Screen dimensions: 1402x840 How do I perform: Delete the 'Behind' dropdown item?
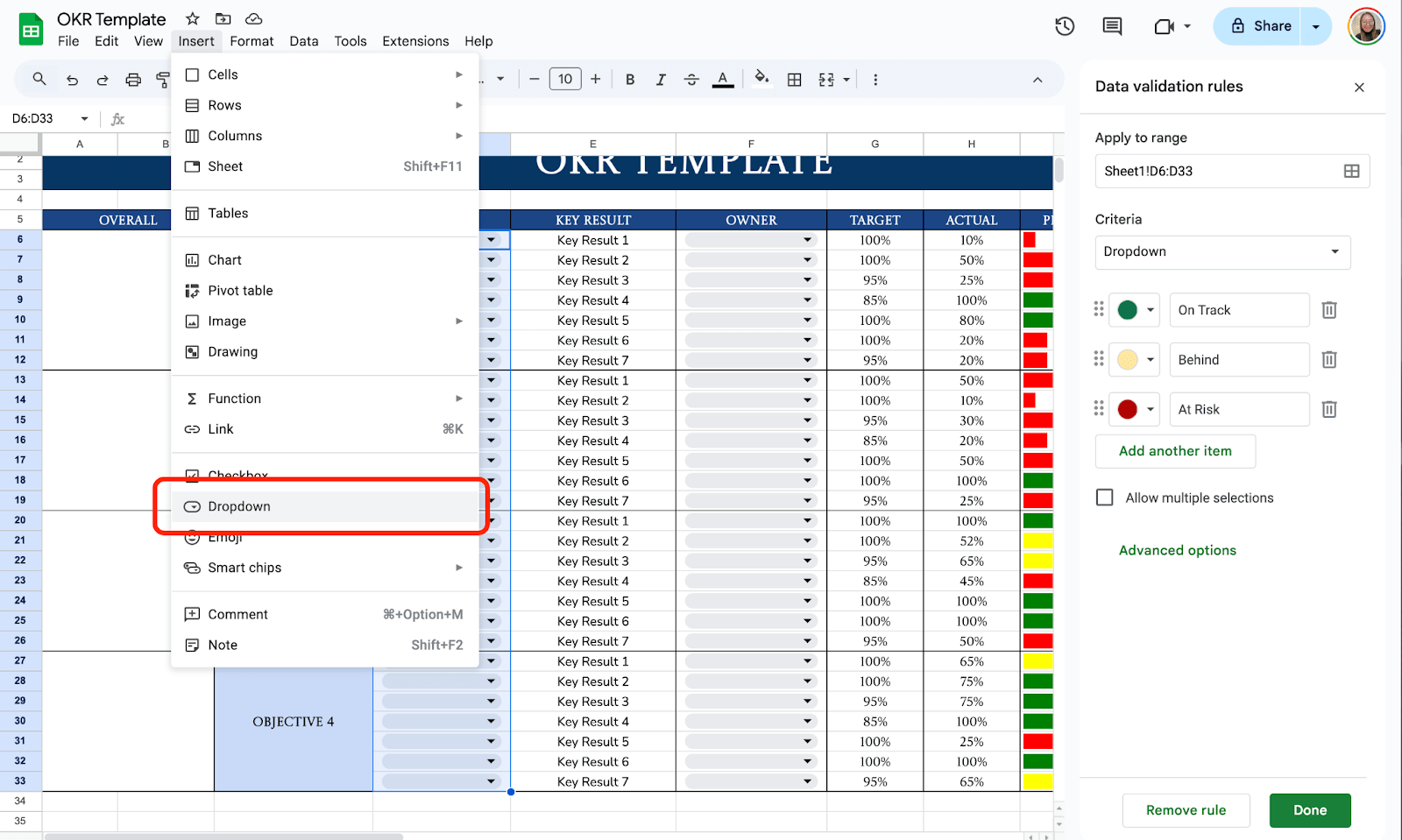1328,360
